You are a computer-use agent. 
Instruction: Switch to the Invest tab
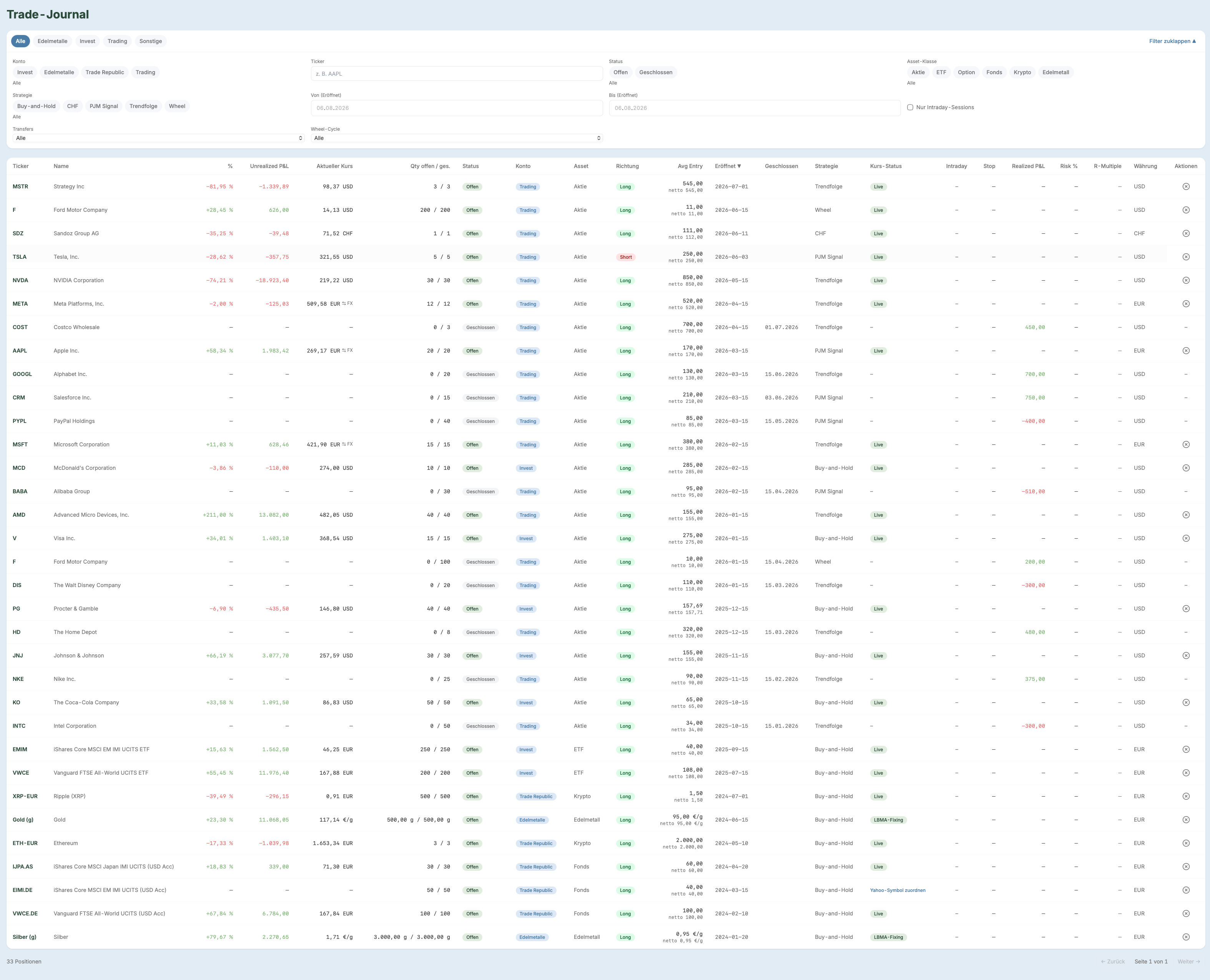[88, 41]
